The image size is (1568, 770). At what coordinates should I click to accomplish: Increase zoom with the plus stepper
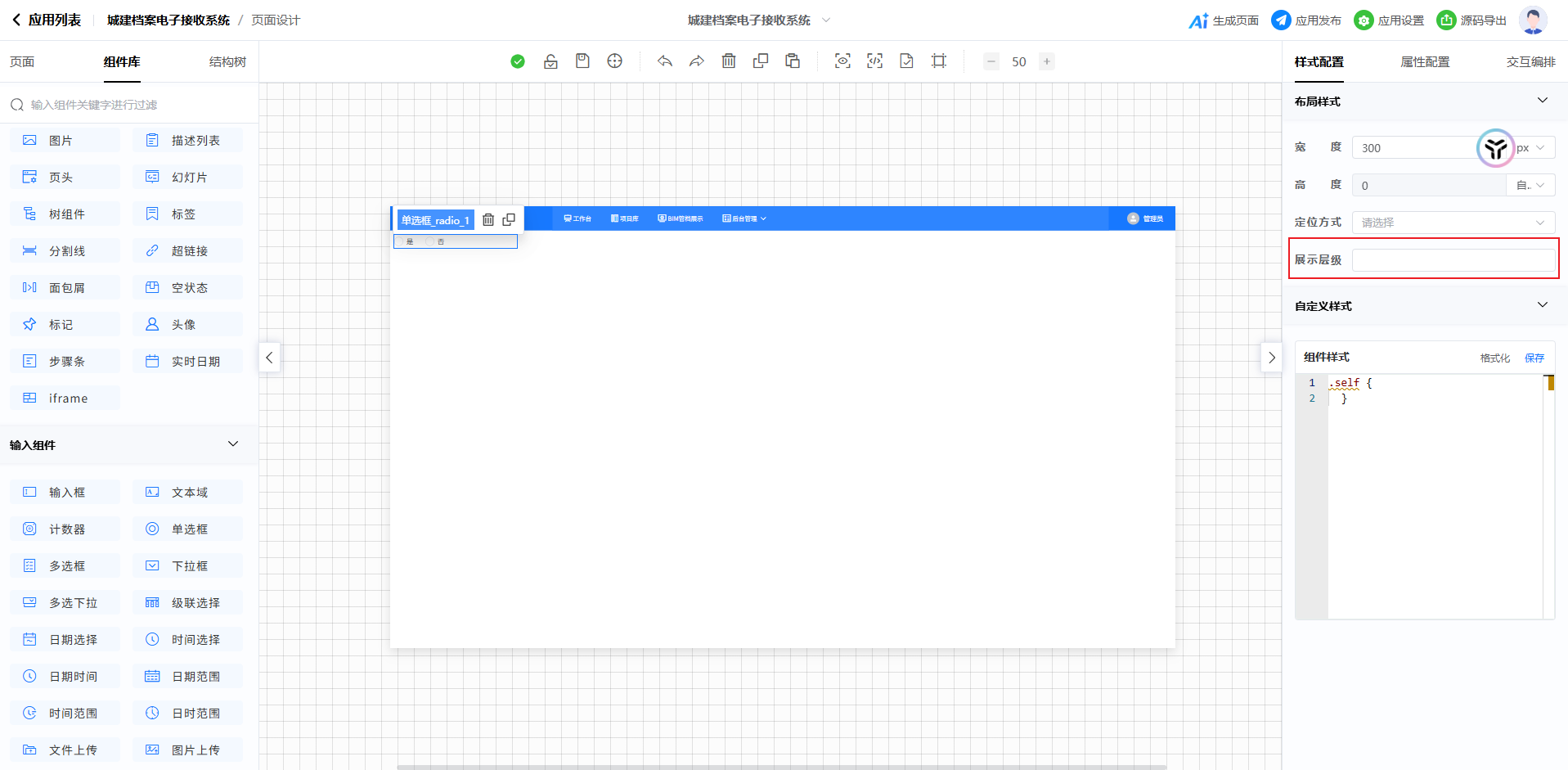pos(1046,61)
